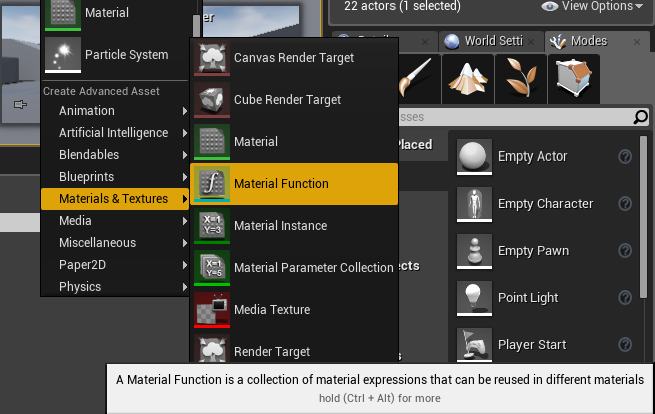This screenshot has height=414, width=655.
Task: Select the Point Light label
Action: coord(528,298)
